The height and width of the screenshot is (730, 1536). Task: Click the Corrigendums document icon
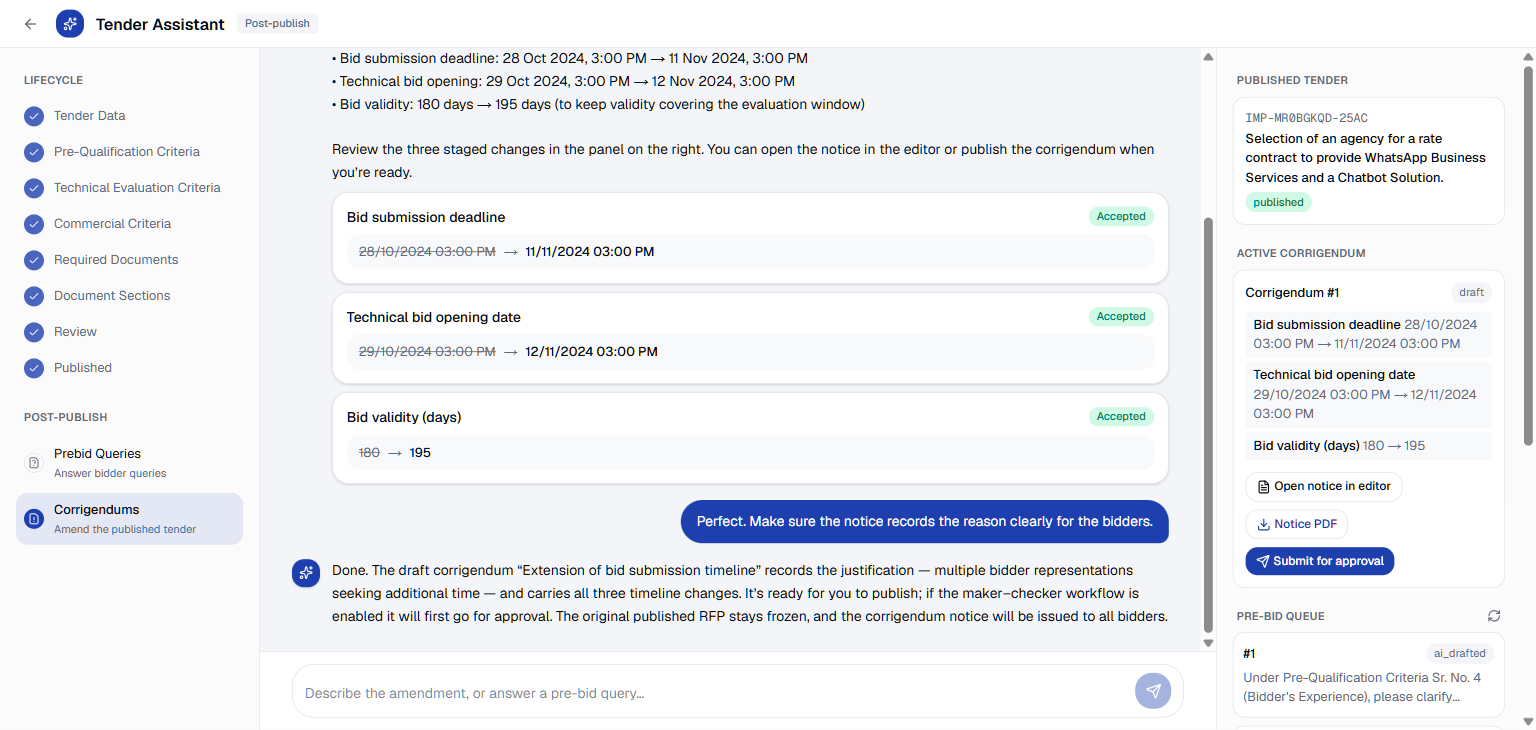tap(34, 518)
